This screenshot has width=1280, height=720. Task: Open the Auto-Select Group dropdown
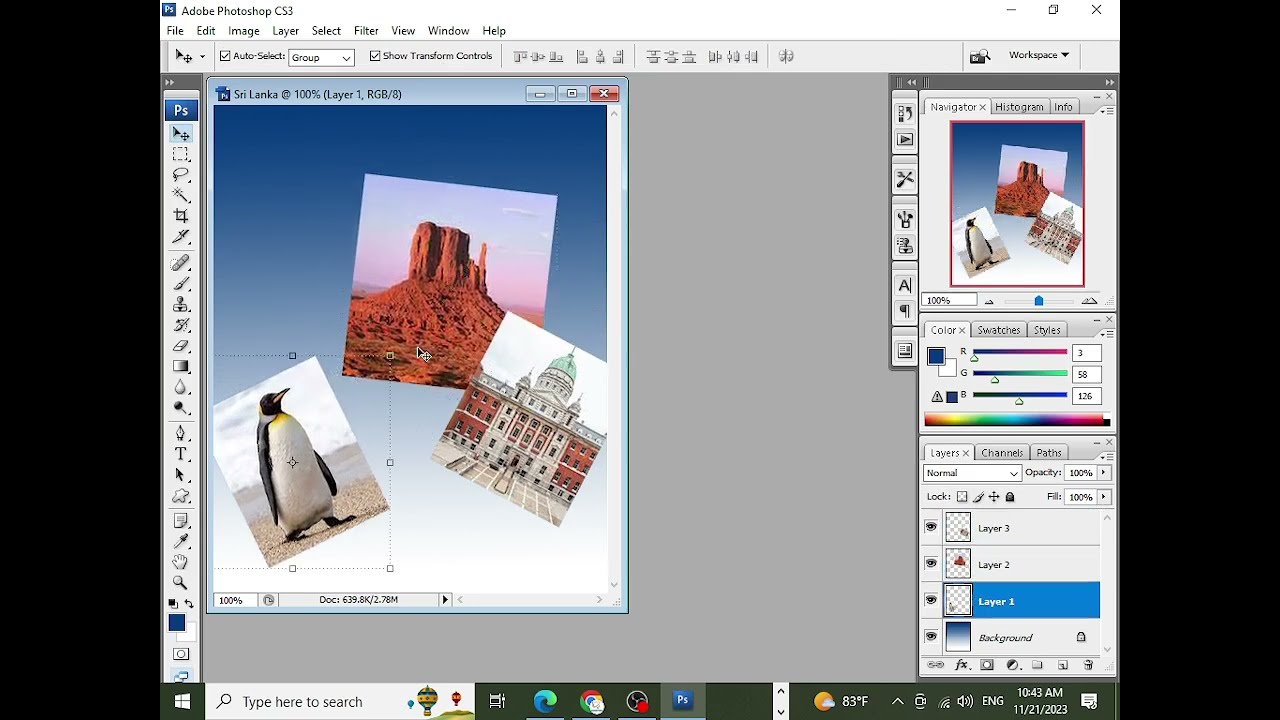coord(321,57)
